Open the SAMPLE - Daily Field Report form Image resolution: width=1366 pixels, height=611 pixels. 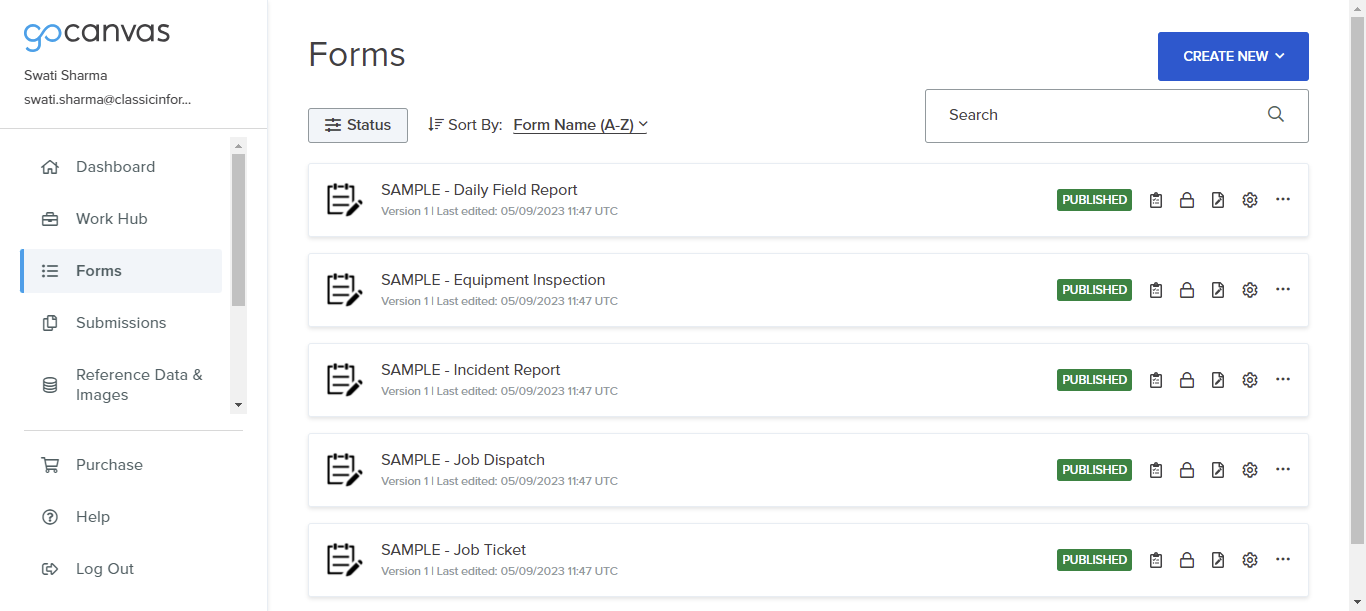coord(479,189)
